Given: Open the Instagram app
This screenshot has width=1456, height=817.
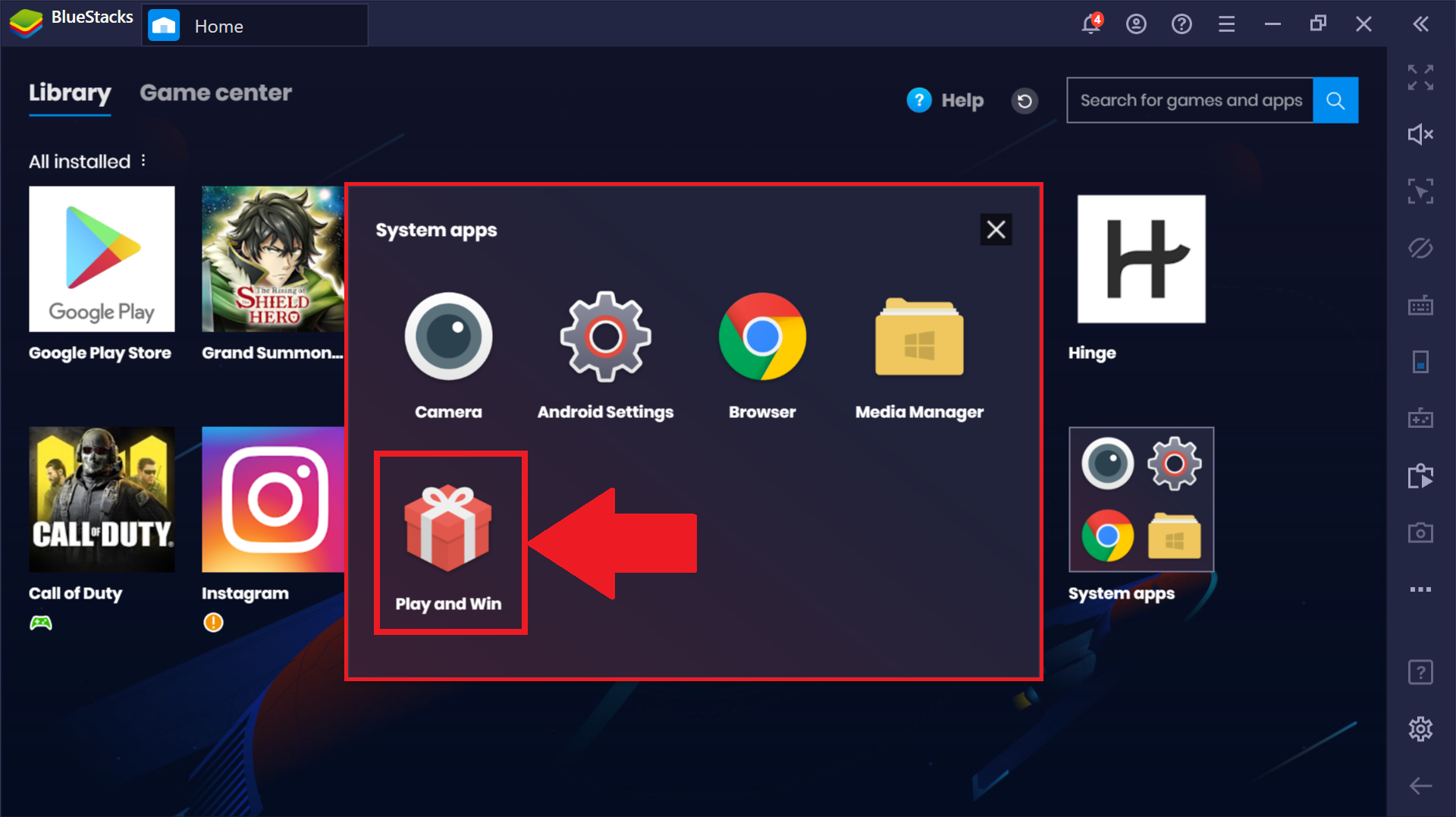Looking at the screenshot, I should point(273,499).
